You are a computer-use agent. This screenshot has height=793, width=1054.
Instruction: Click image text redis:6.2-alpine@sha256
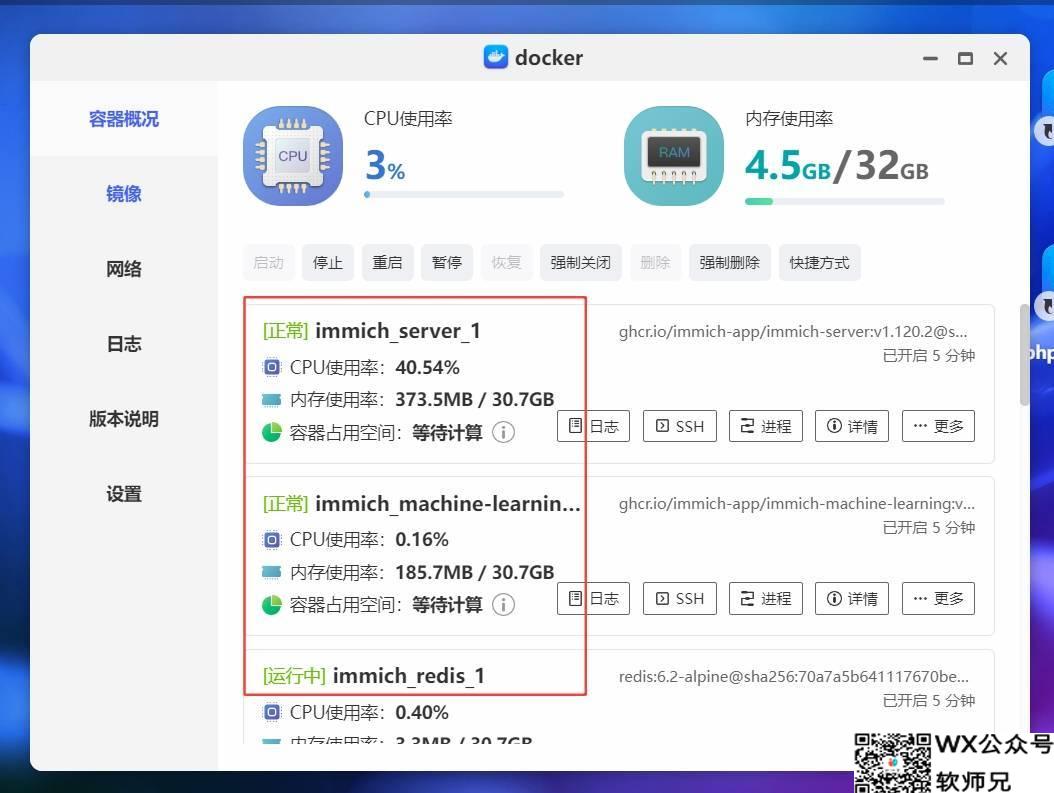coord(794,676)
